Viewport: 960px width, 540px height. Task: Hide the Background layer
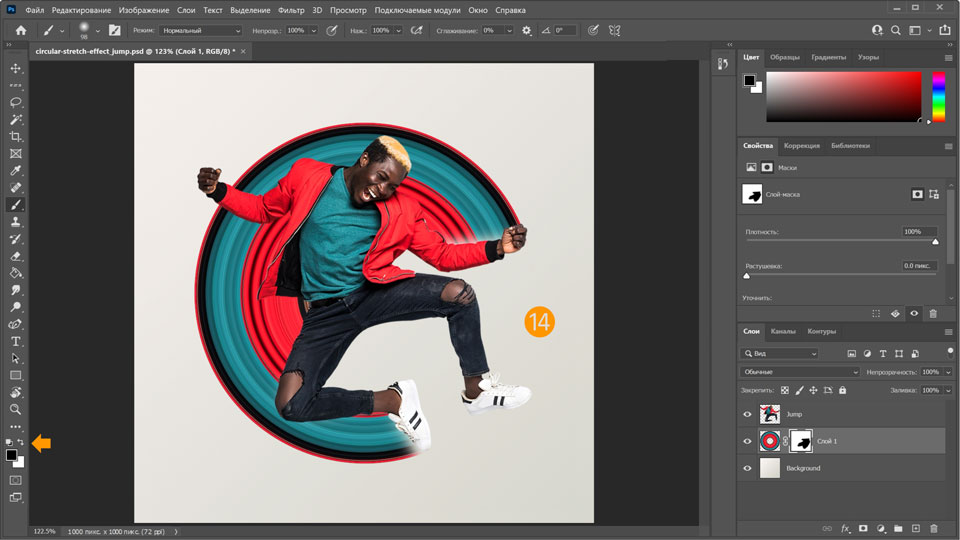(747, 468)
